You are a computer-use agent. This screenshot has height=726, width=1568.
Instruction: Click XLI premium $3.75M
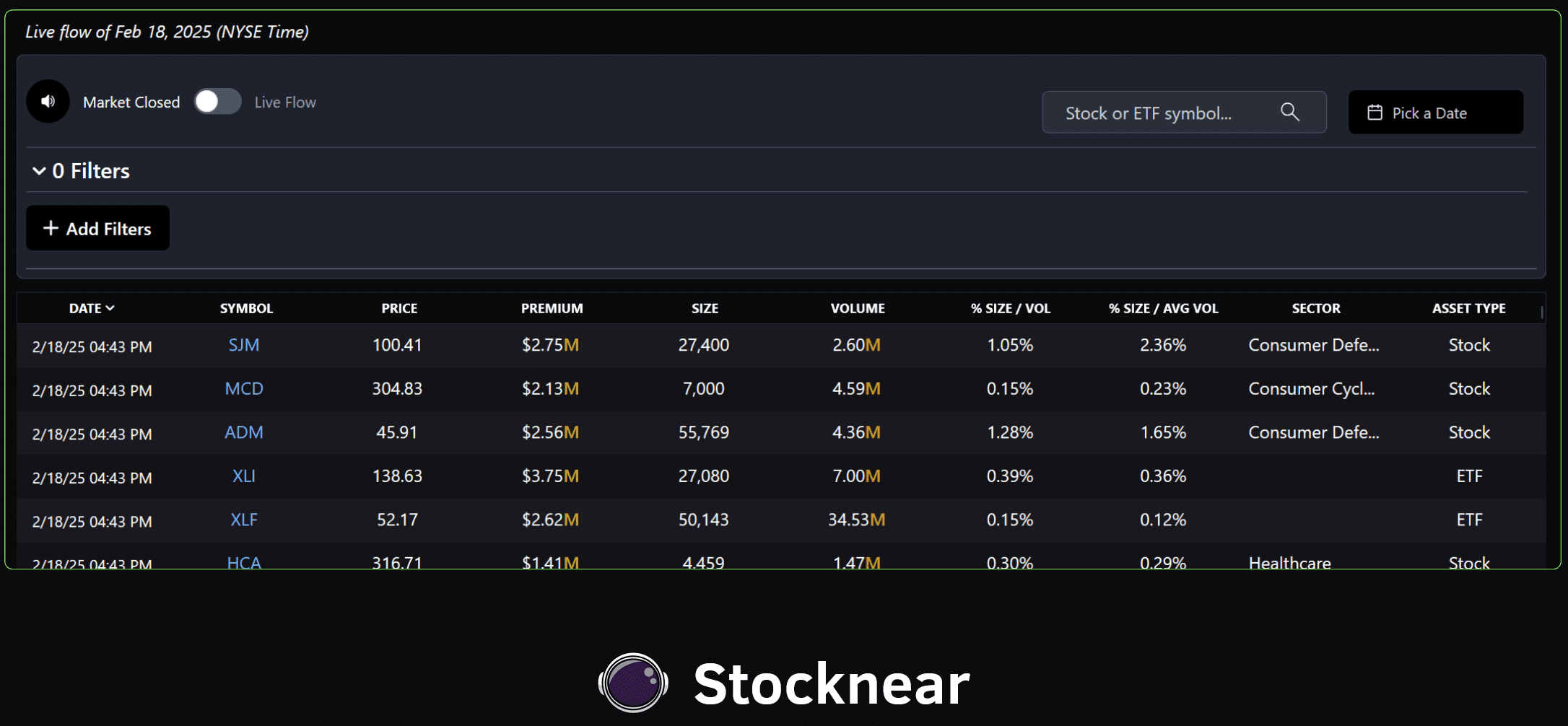point(550,476)
